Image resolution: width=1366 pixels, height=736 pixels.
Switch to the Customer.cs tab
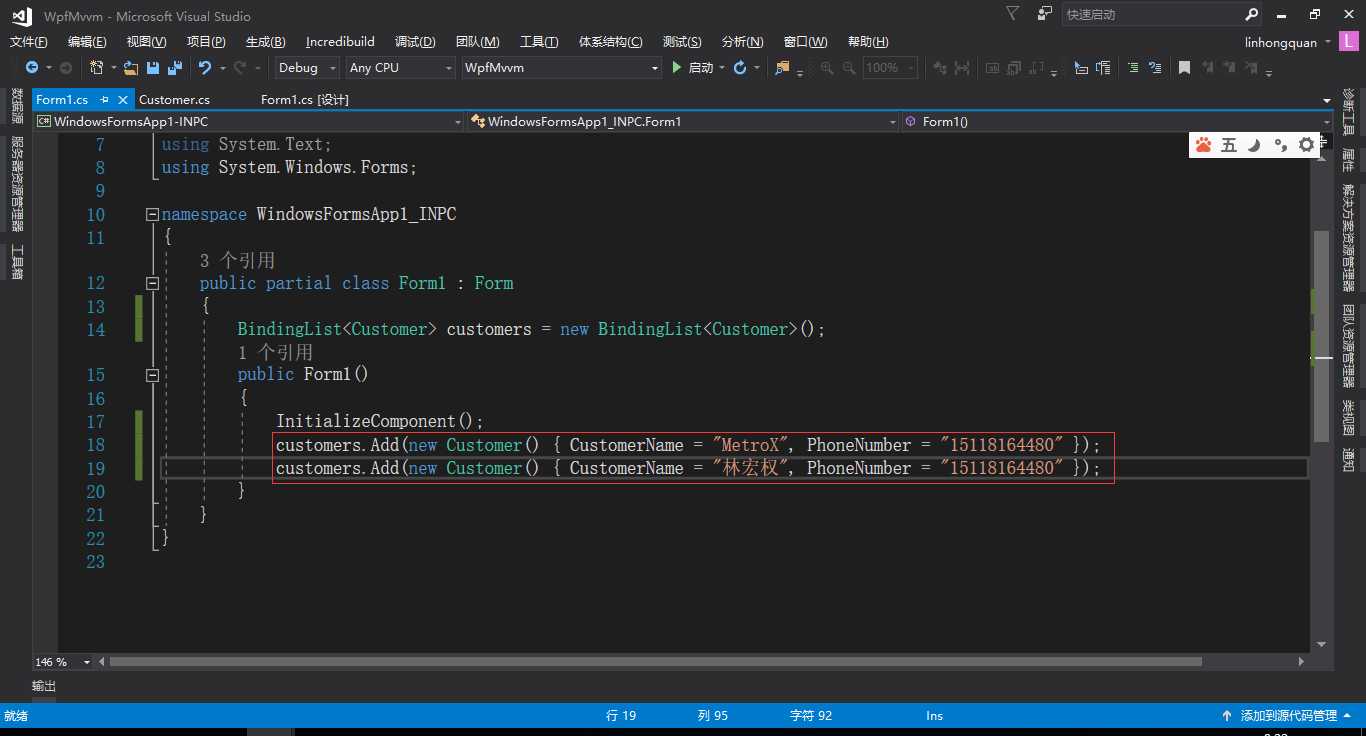pyautogui.click(x=174, y=100)
